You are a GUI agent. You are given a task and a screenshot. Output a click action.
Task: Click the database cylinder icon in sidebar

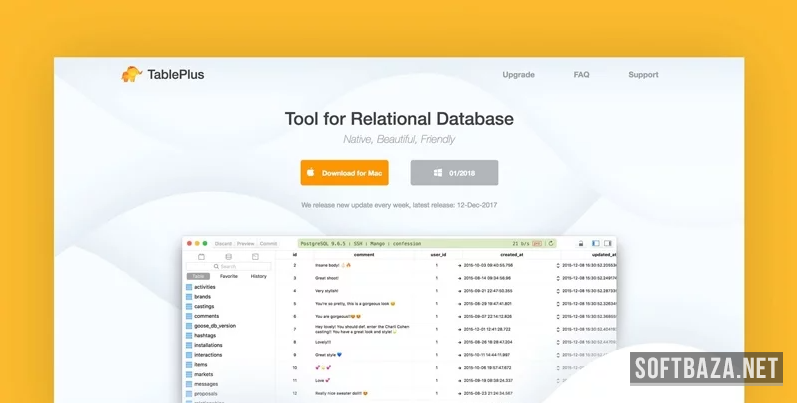[x=228, y=257]
